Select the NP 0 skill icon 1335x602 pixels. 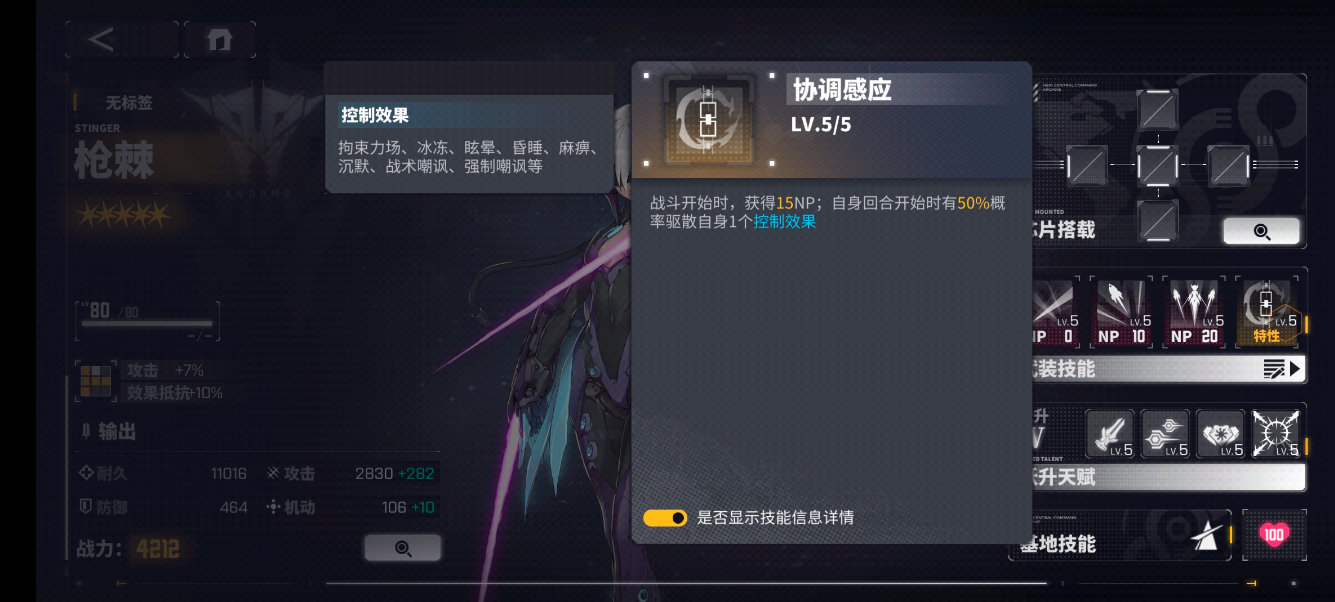click(x=1054, y=312)
